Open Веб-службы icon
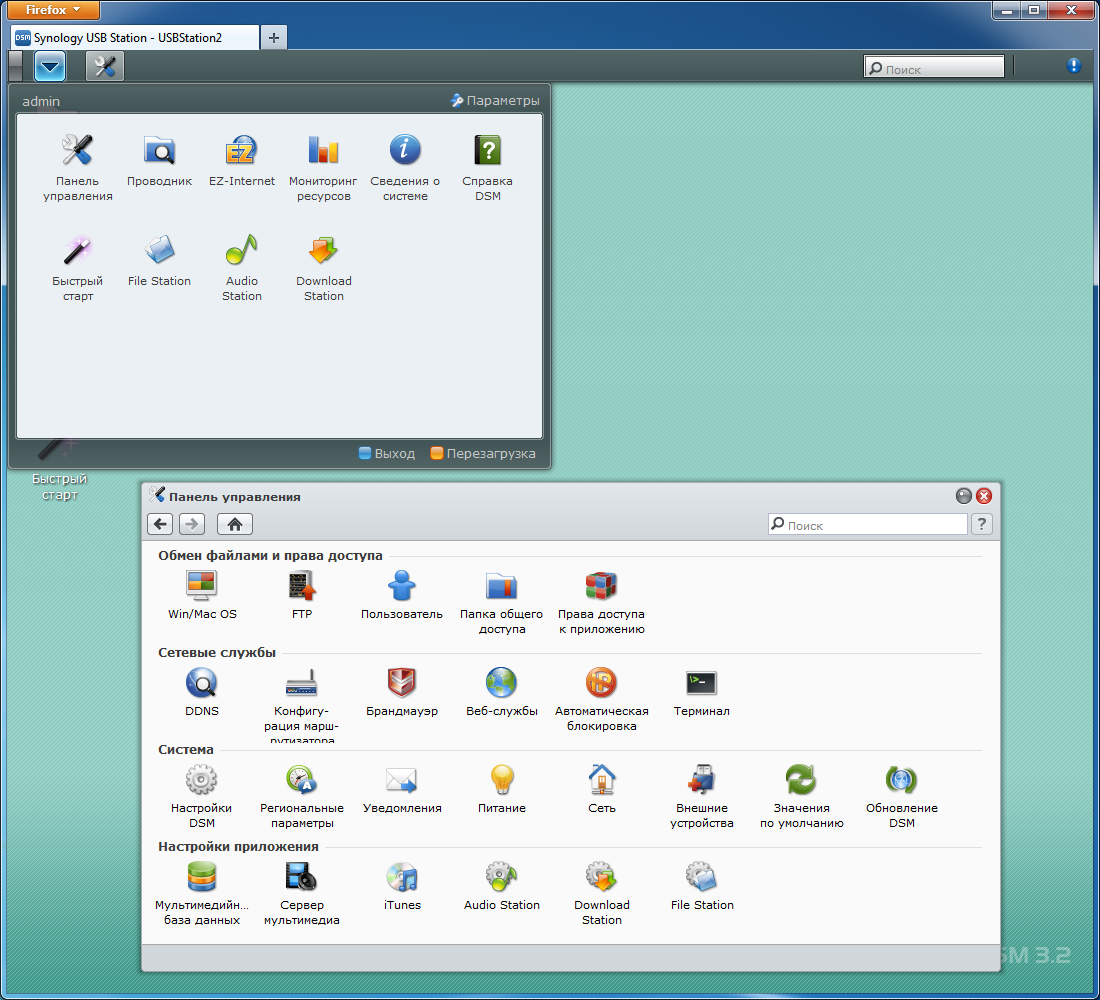The image size is (1100, 1000). (x=502, y=691)
